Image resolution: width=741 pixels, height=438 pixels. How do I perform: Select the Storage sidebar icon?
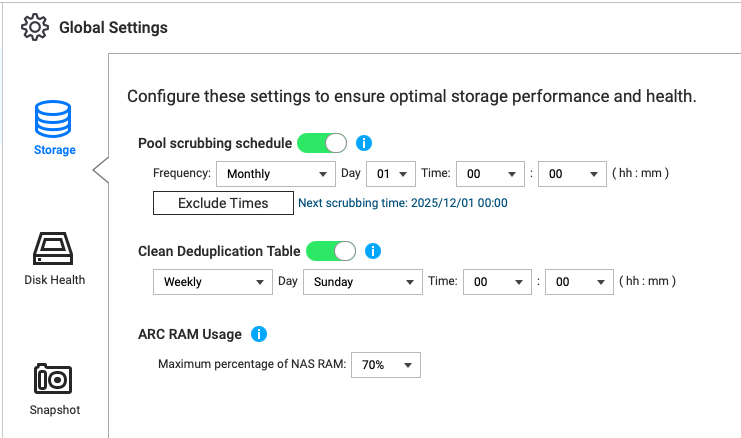(54, 118)
